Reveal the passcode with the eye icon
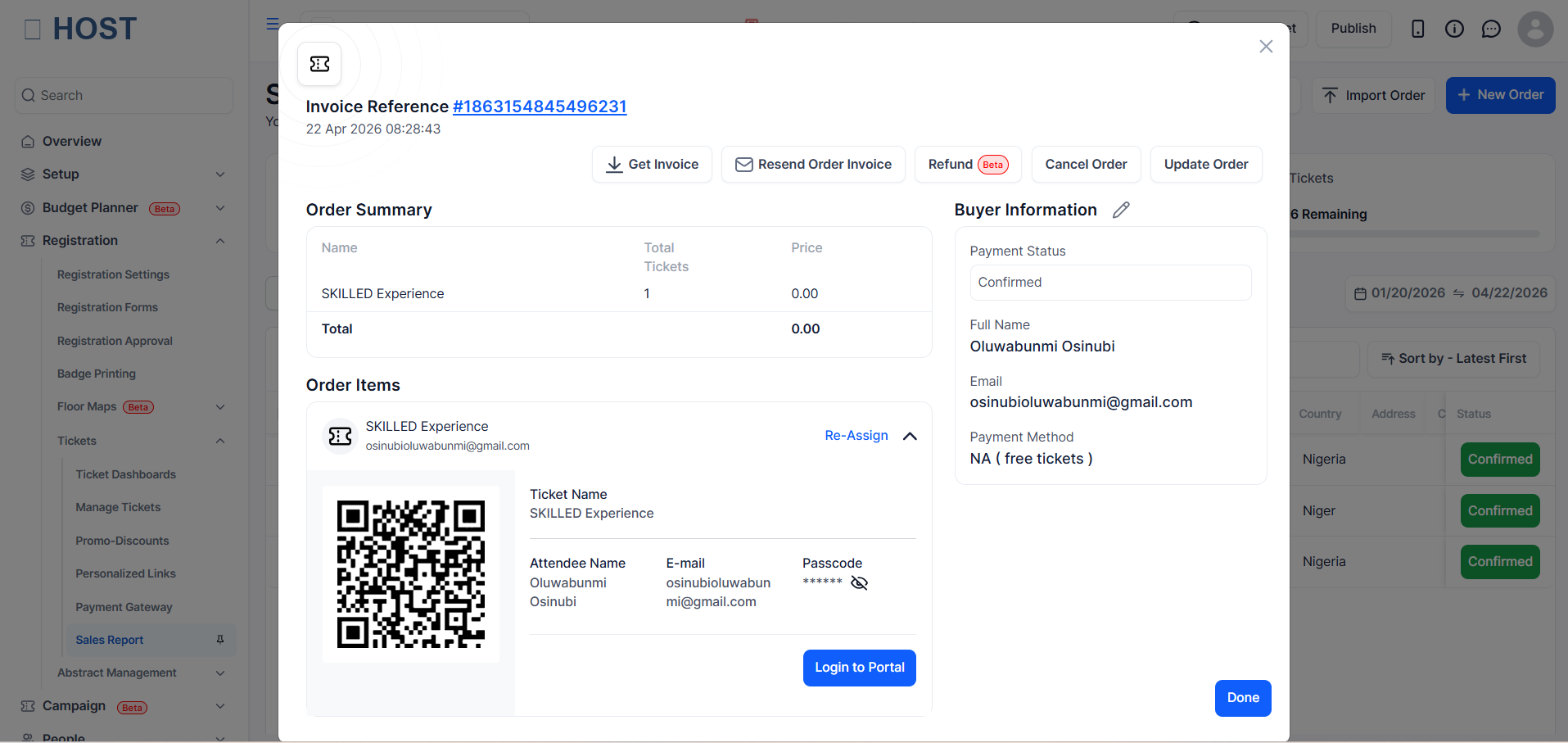 pyautogui.click(x=859, y=582)
